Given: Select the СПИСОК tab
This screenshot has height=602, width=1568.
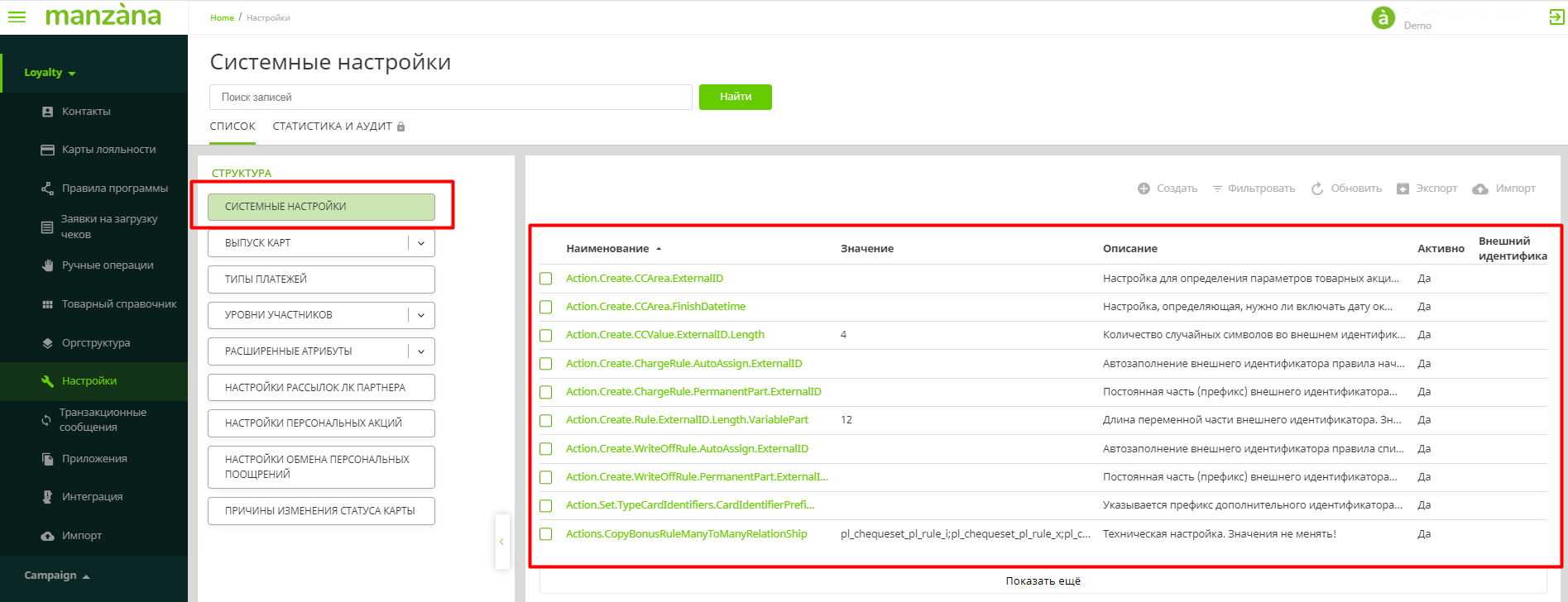Looking at the screenshot, I should coord(233,127).
